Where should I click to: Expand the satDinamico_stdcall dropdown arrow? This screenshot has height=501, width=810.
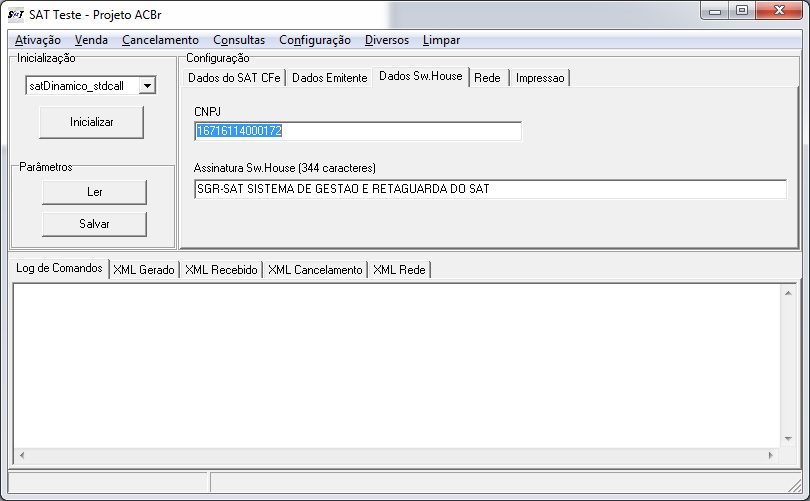(x=147, y=86)
